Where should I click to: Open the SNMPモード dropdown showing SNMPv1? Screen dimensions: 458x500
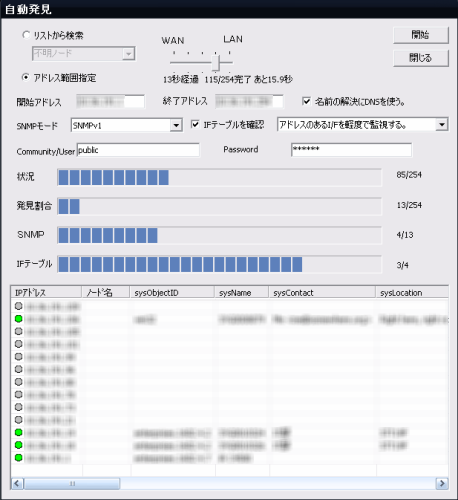pyautogui.click(x=126, y=125)
